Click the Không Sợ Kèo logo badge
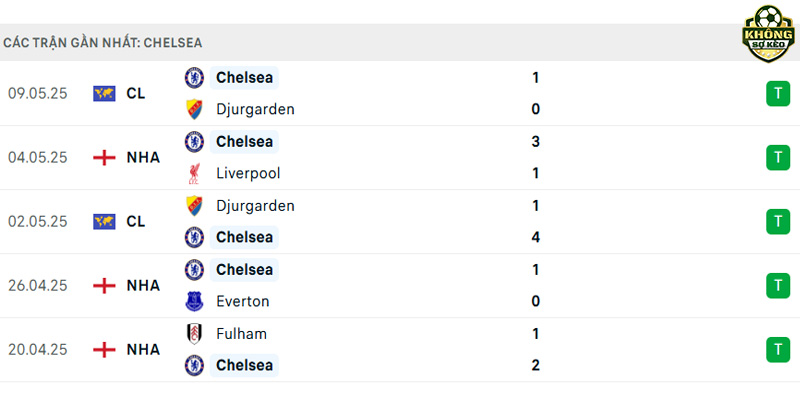 click(768, 34)
